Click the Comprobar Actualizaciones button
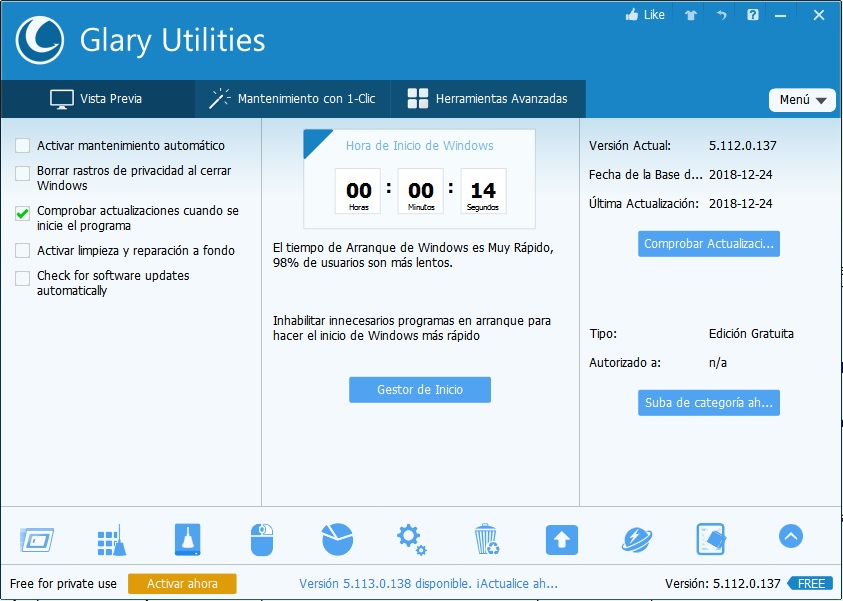The image size is (843, 601). click(x=708, y=244)
